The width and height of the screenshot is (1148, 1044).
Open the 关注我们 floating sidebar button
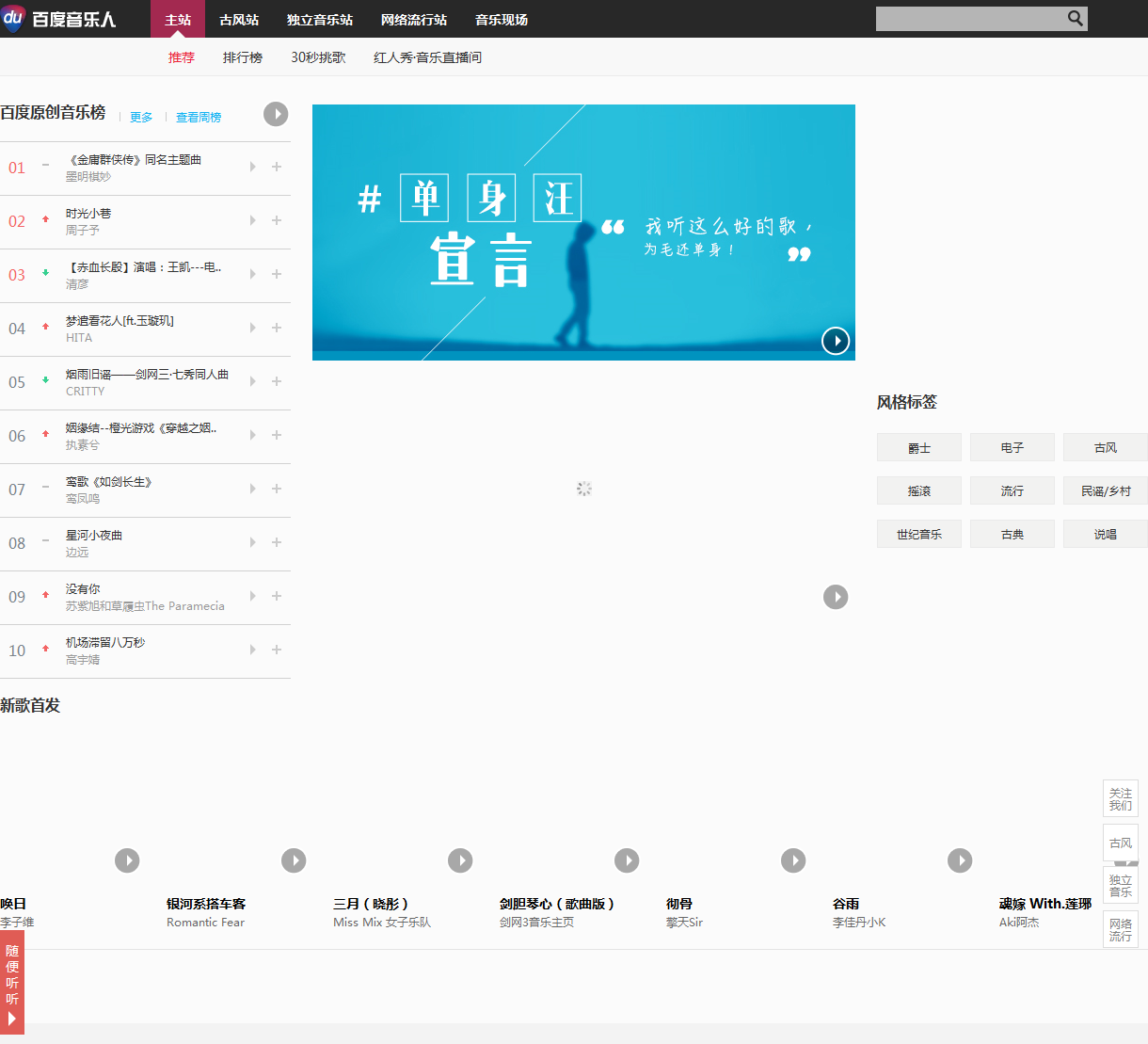[1120, 798]
